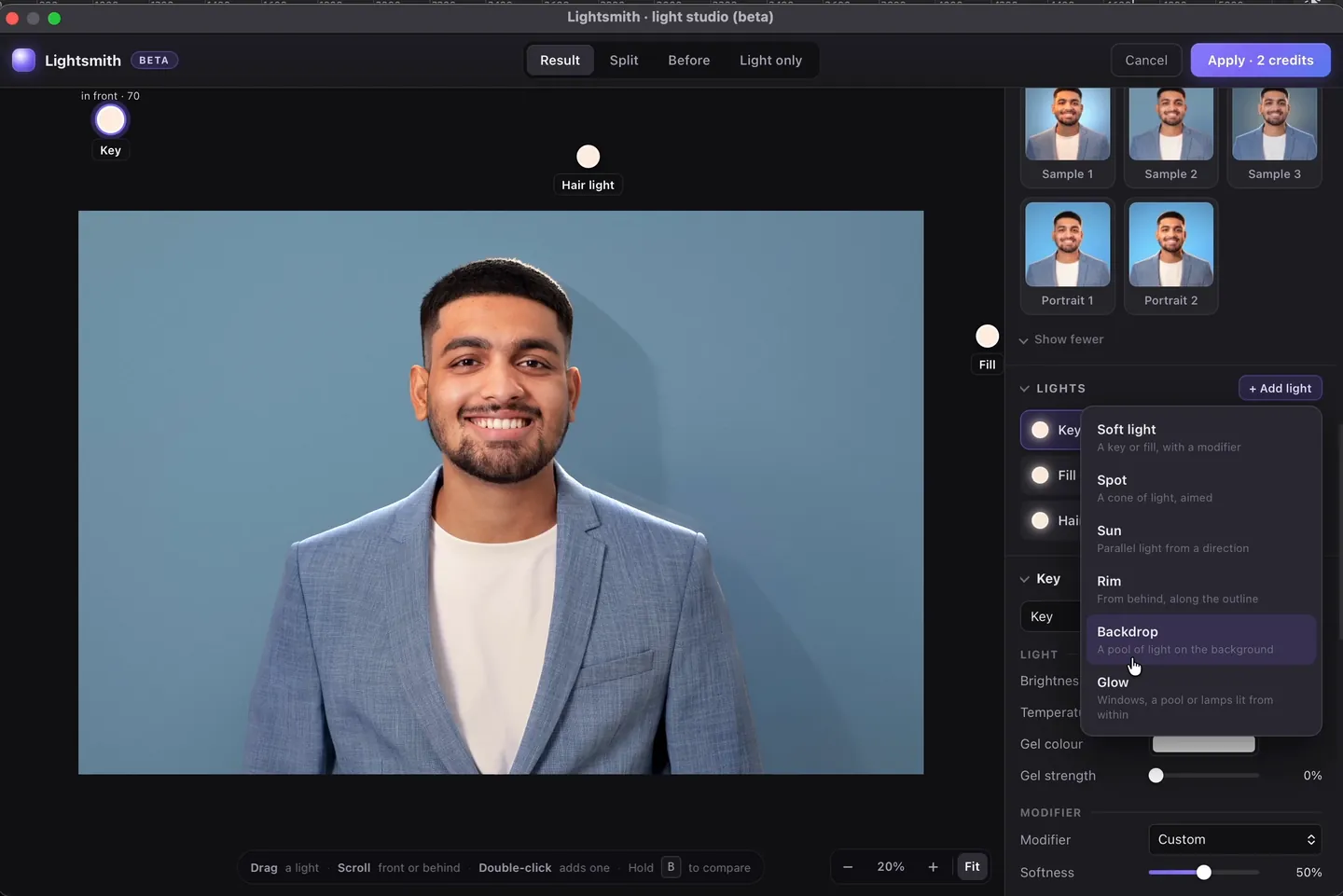
Task: Click the Key light swatch in Lights list
Action: pyautogui.click(x=1040, y=430)
